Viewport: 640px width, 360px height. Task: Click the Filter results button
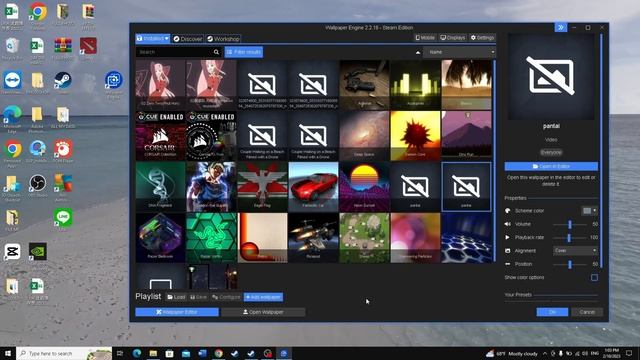coord(244,52)
